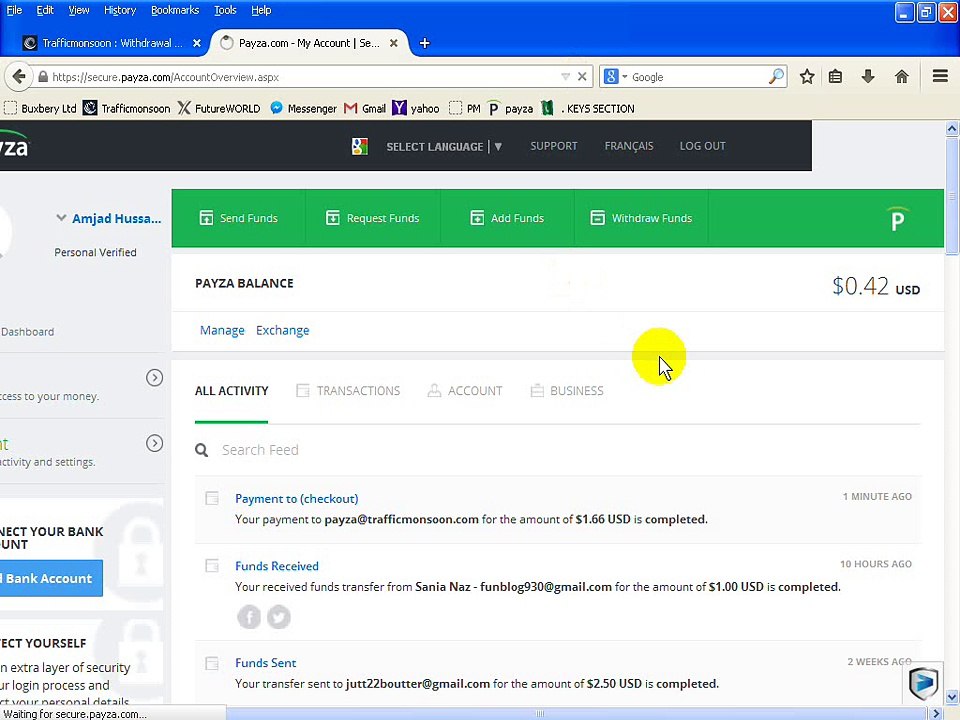Click the Twitter share icon

coord(279,617)
